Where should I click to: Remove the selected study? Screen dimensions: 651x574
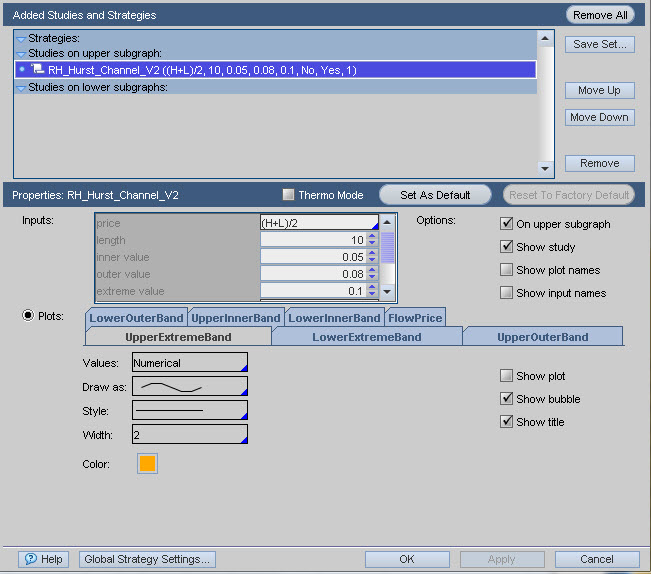click(x=600, y=163)
